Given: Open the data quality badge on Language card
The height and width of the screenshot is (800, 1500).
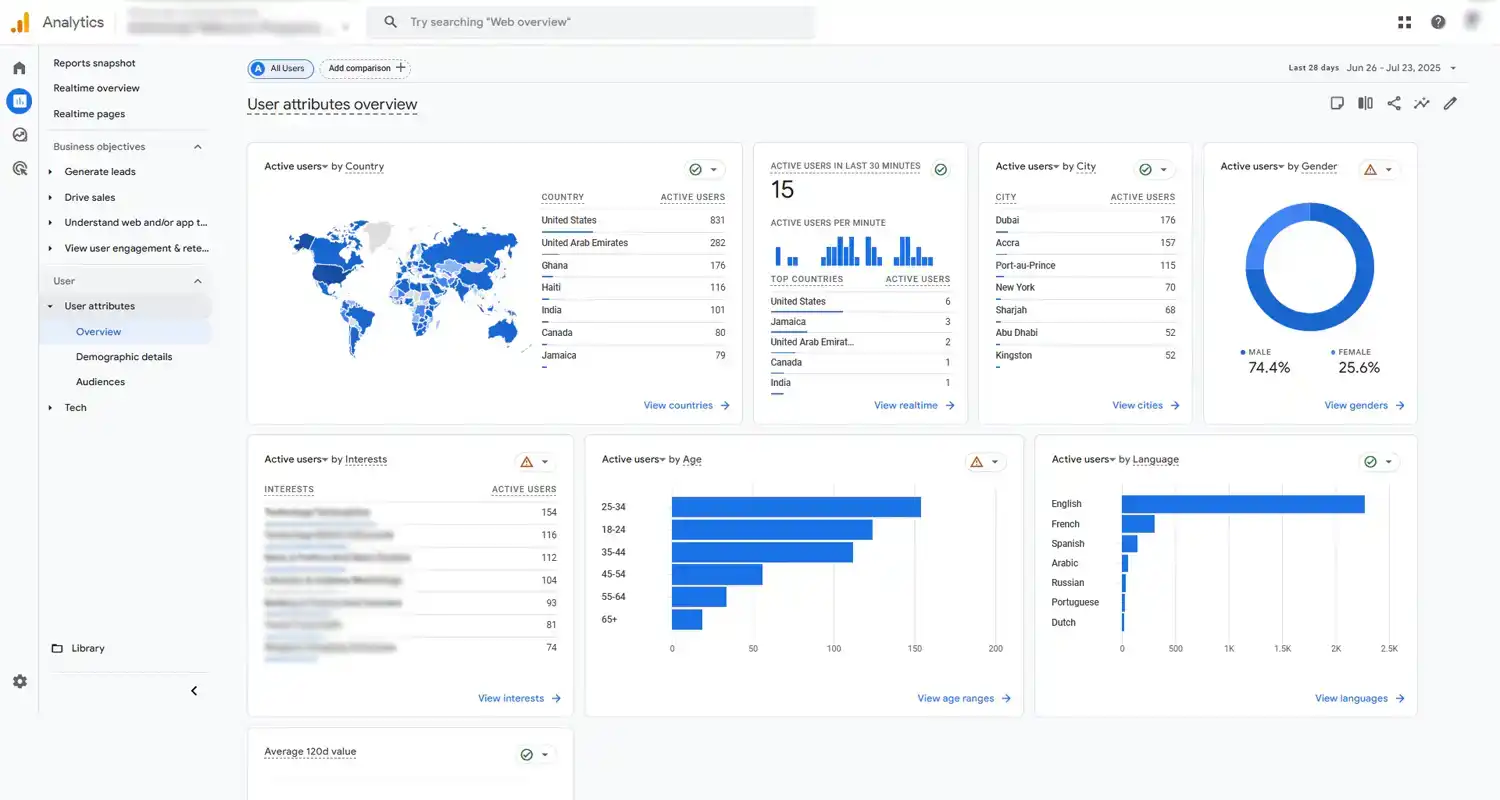Looking at the screenshot, I should pos(1373,461).
